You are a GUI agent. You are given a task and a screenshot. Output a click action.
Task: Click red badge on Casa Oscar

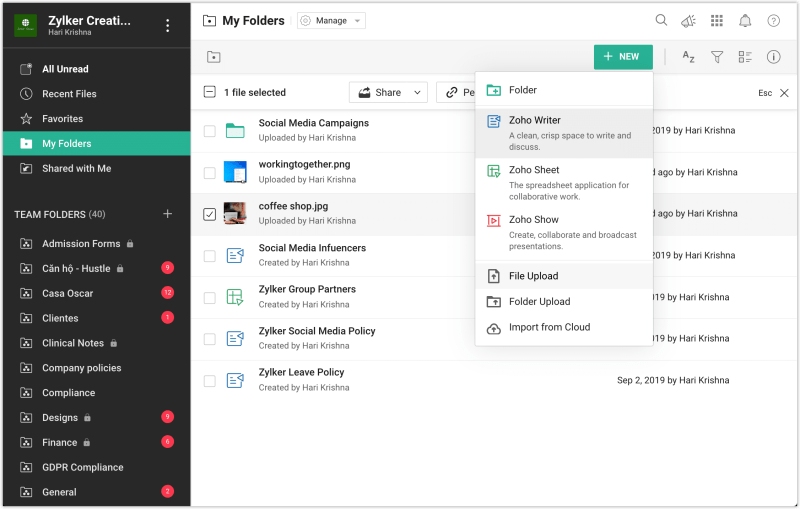pos(167,293)
